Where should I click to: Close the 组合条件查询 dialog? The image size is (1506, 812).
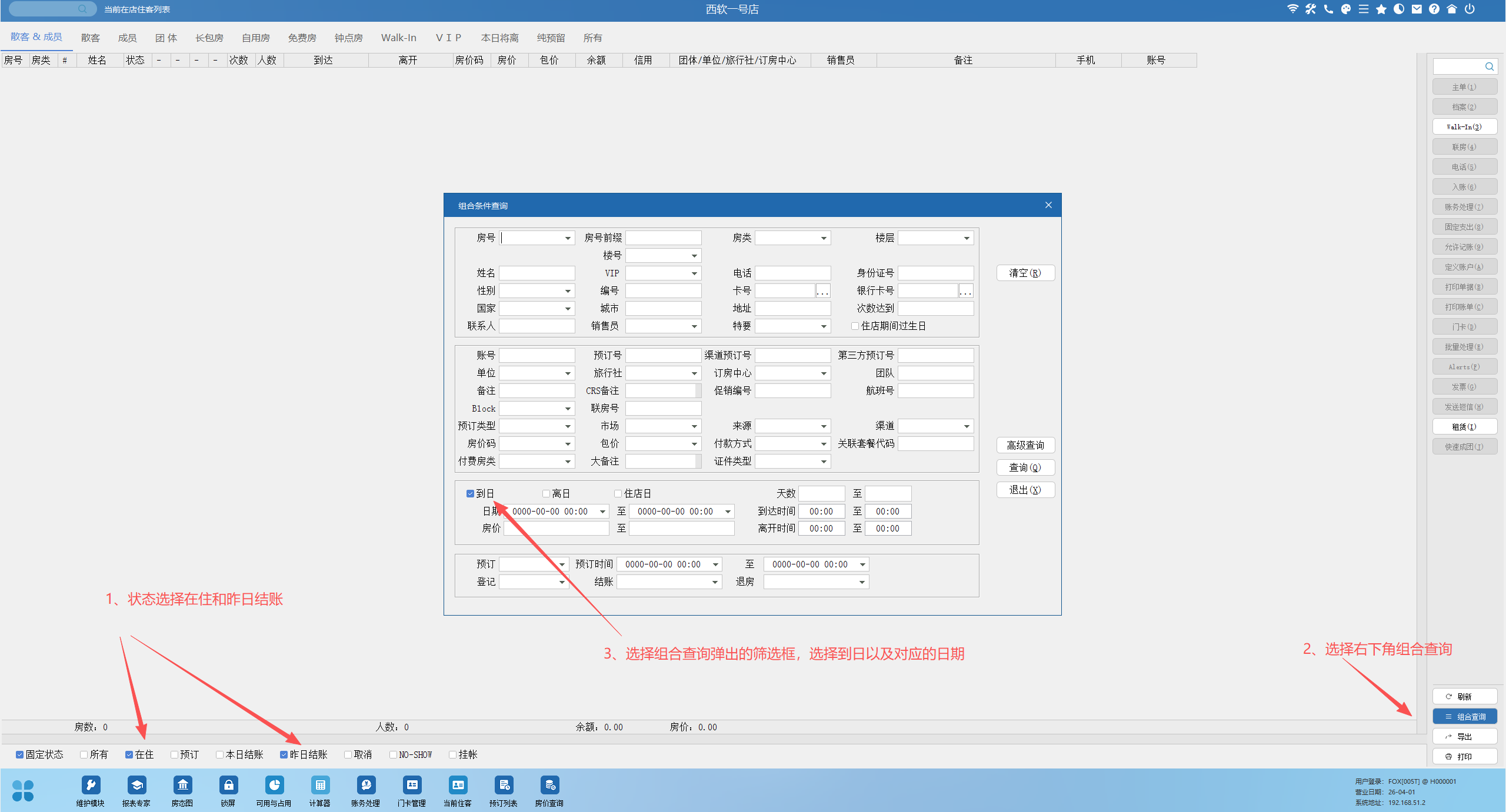1048,205
